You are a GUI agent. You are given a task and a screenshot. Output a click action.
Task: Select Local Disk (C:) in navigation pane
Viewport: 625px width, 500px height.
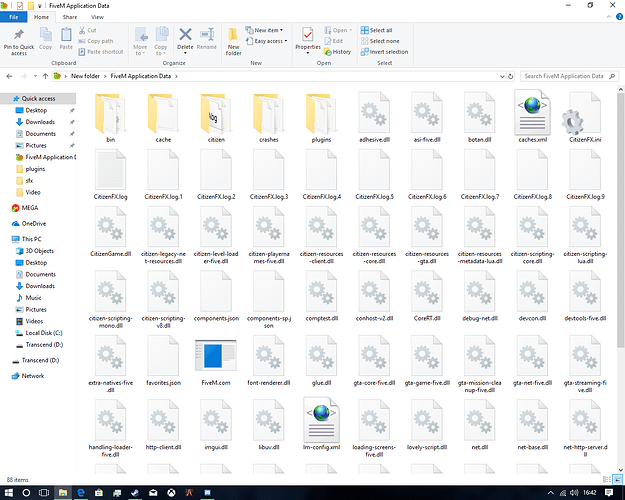(x=44, y=333)
